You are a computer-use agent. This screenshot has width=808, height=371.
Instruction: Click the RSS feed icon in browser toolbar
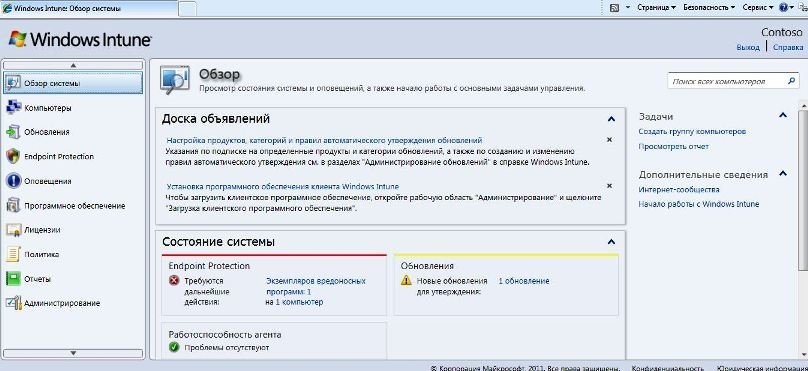pyautogui.click(x=614, y=7)
